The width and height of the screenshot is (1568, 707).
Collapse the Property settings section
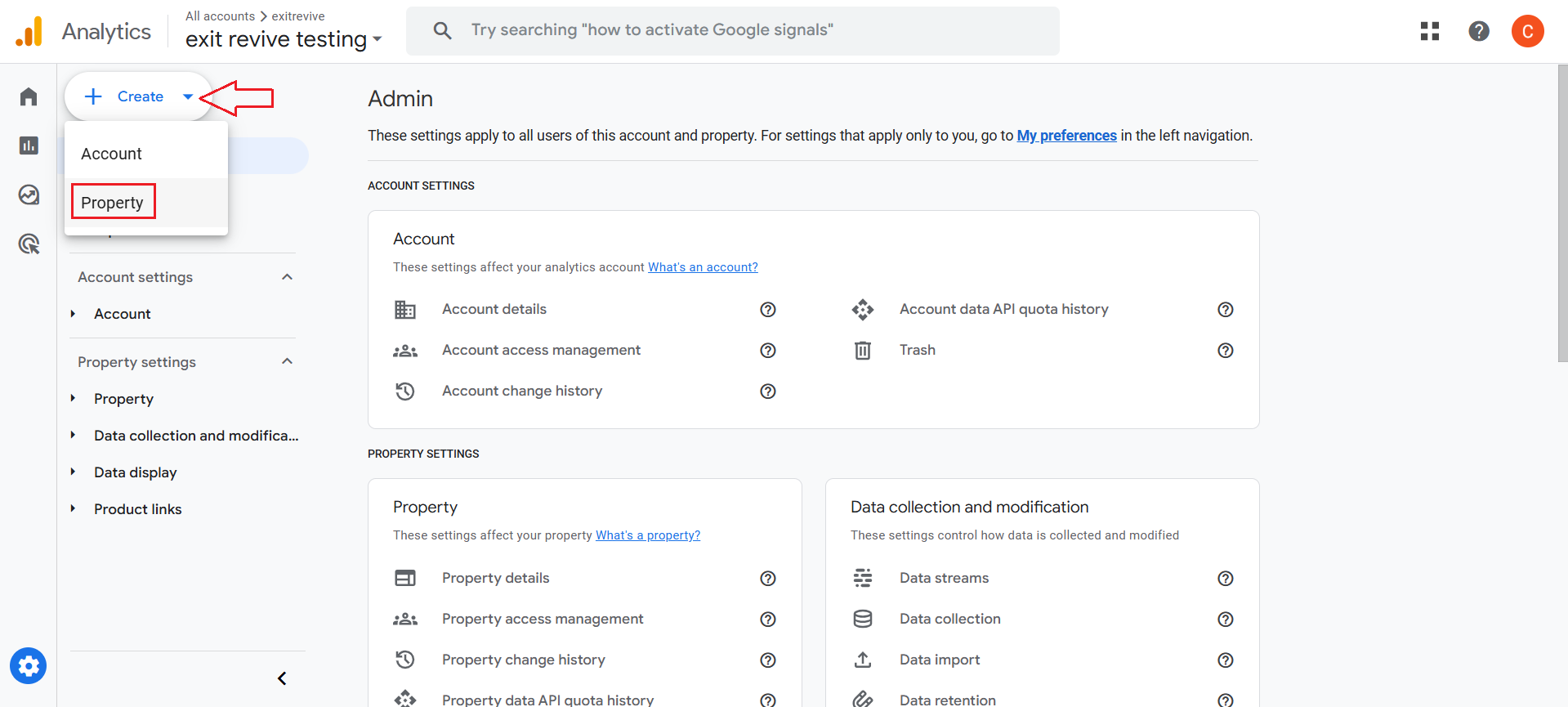pyautogui.click(x=287, y=361)
